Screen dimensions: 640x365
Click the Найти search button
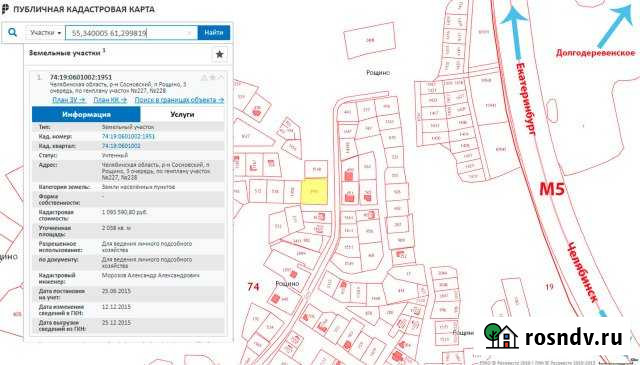tap(214, 33)
